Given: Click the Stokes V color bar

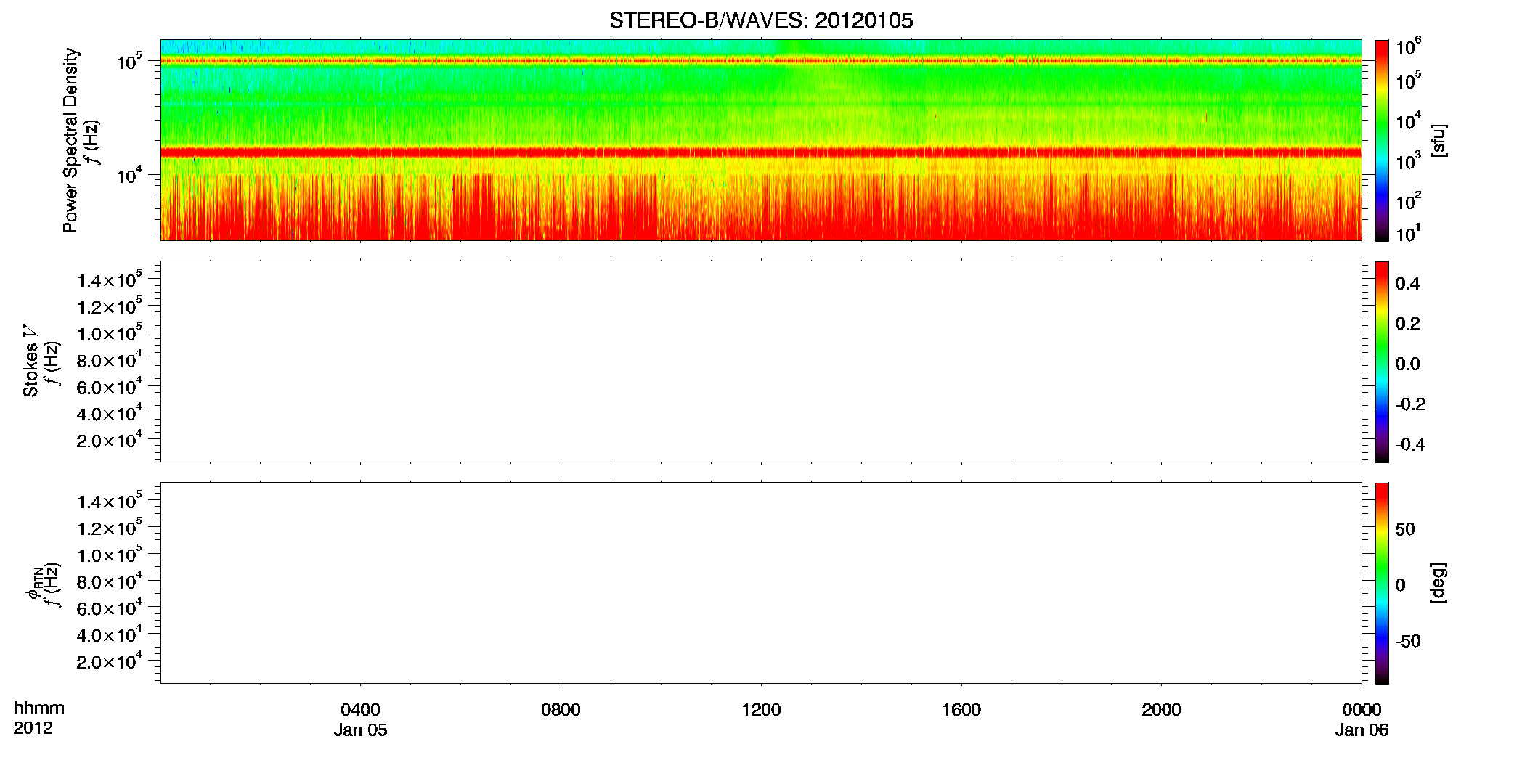Looking at the screenshot, I should coord(1381,362).
